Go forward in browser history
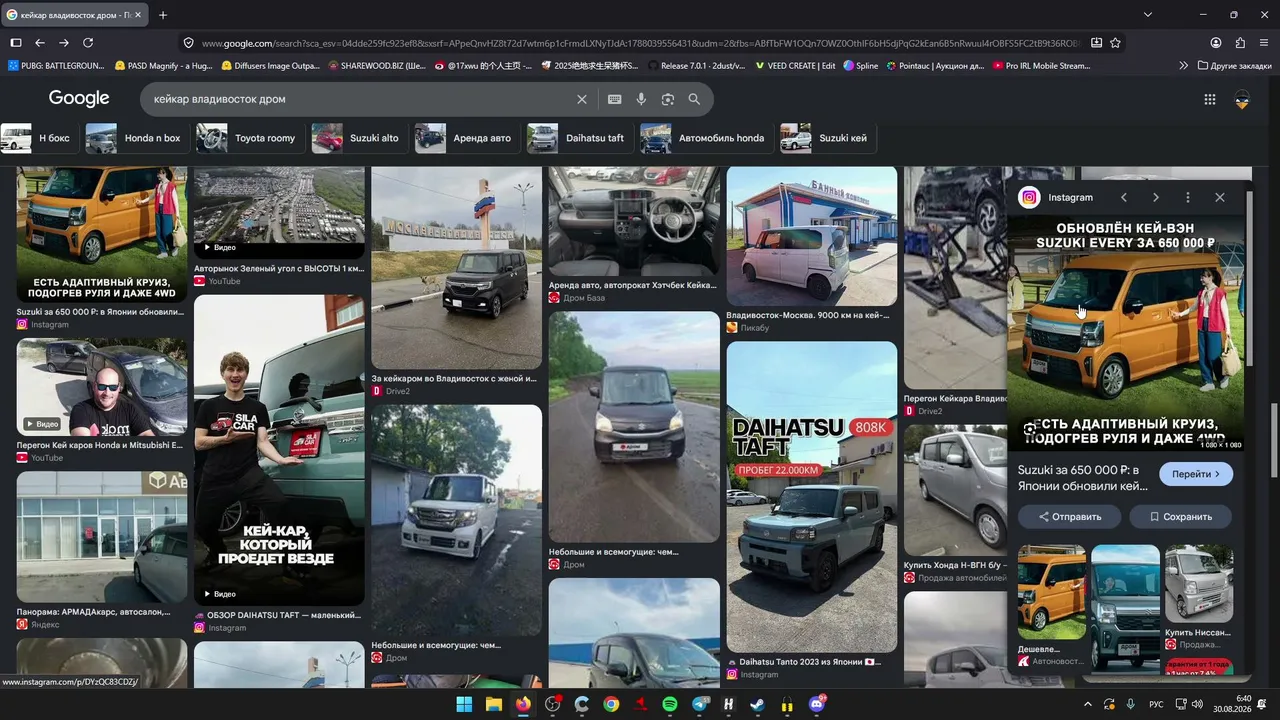This screenshot has height=720, width=1280. point(64,43)
